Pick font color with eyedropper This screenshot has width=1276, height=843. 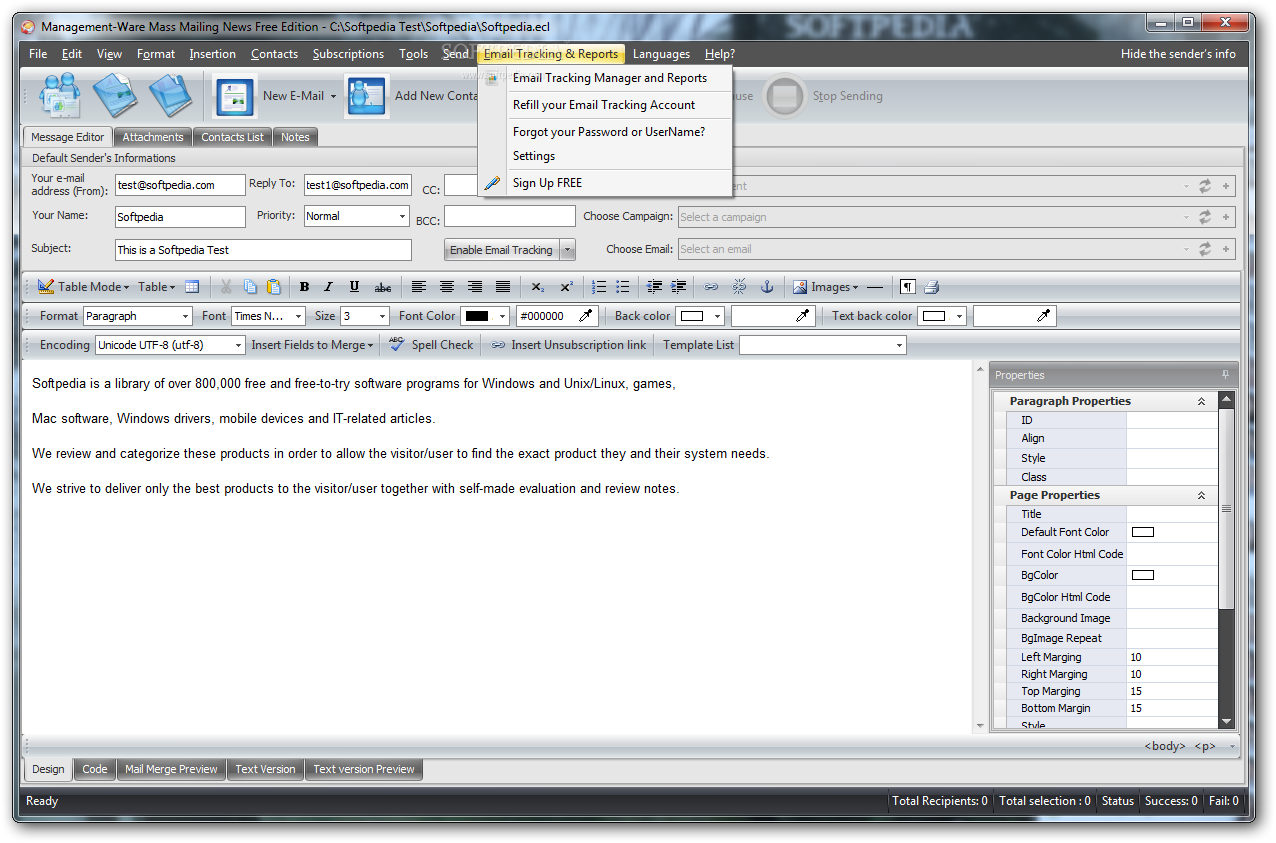pos(586,316)
